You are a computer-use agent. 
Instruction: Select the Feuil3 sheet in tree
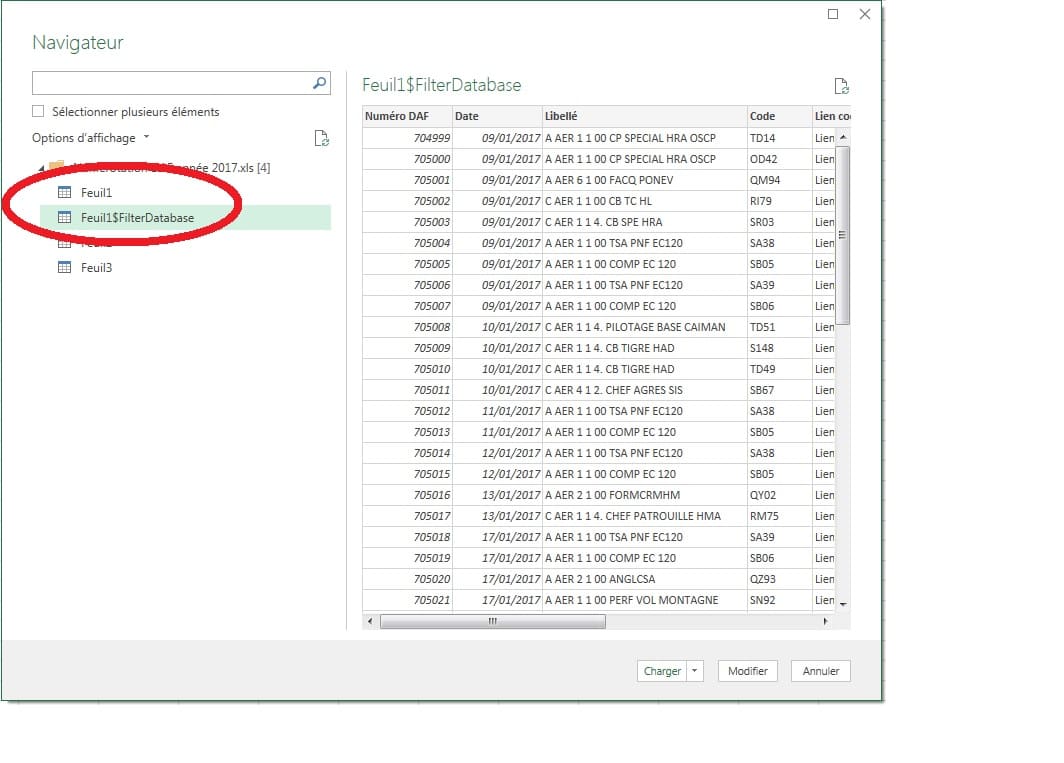(96, 268)
